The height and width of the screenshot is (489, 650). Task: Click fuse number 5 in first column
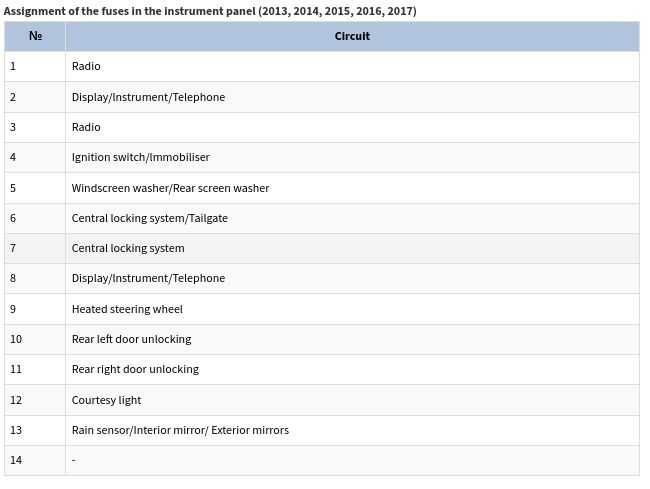pos(13,188)
